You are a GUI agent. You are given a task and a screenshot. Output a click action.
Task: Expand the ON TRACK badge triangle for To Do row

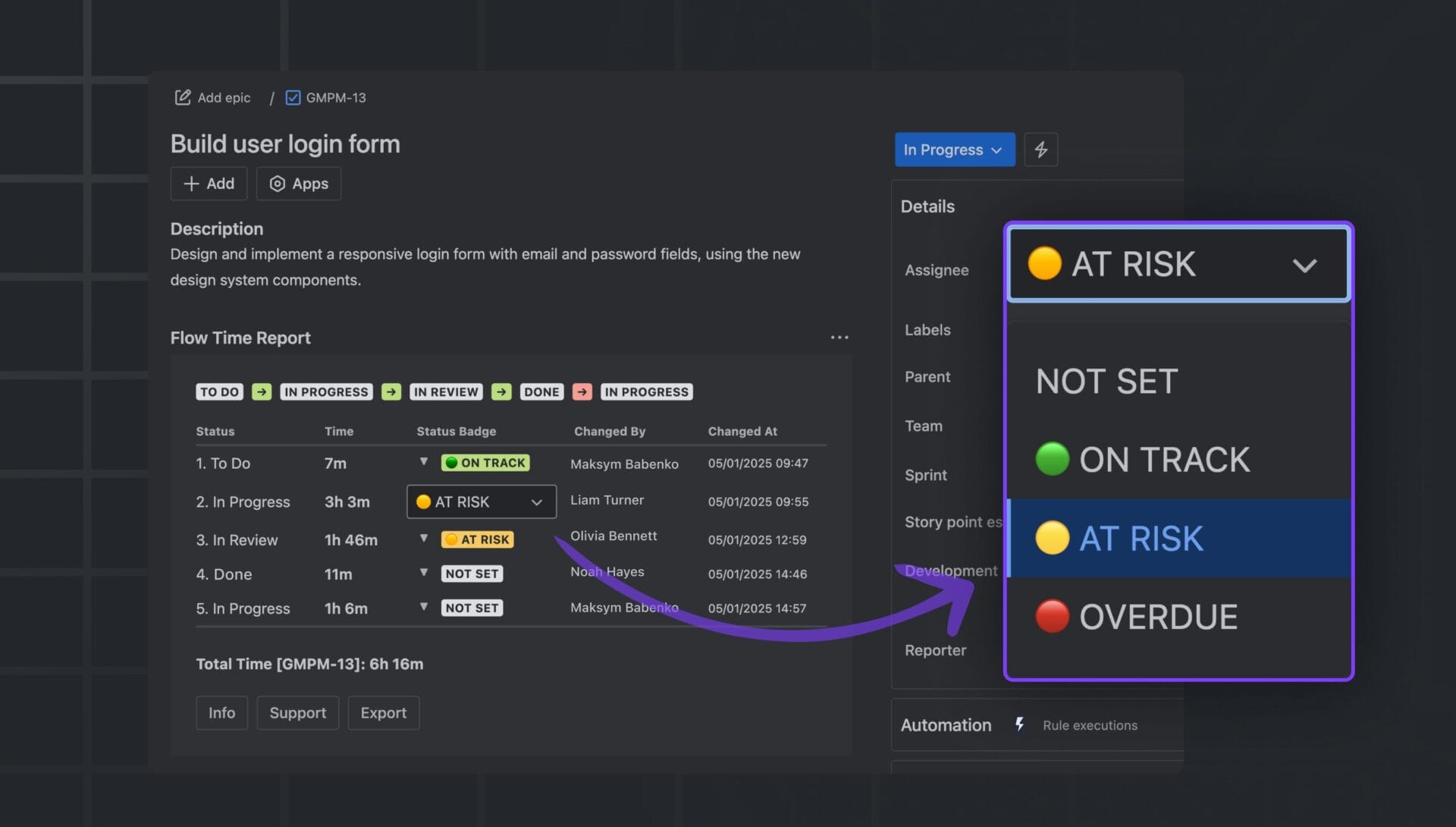tap(424, 462)
